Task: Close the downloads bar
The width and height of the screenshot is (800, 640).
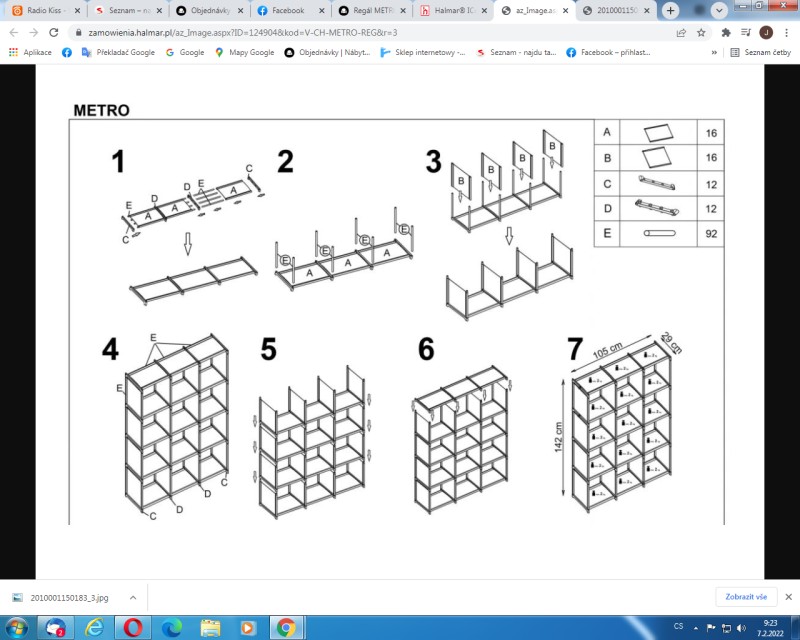Action: pos(788,597)
